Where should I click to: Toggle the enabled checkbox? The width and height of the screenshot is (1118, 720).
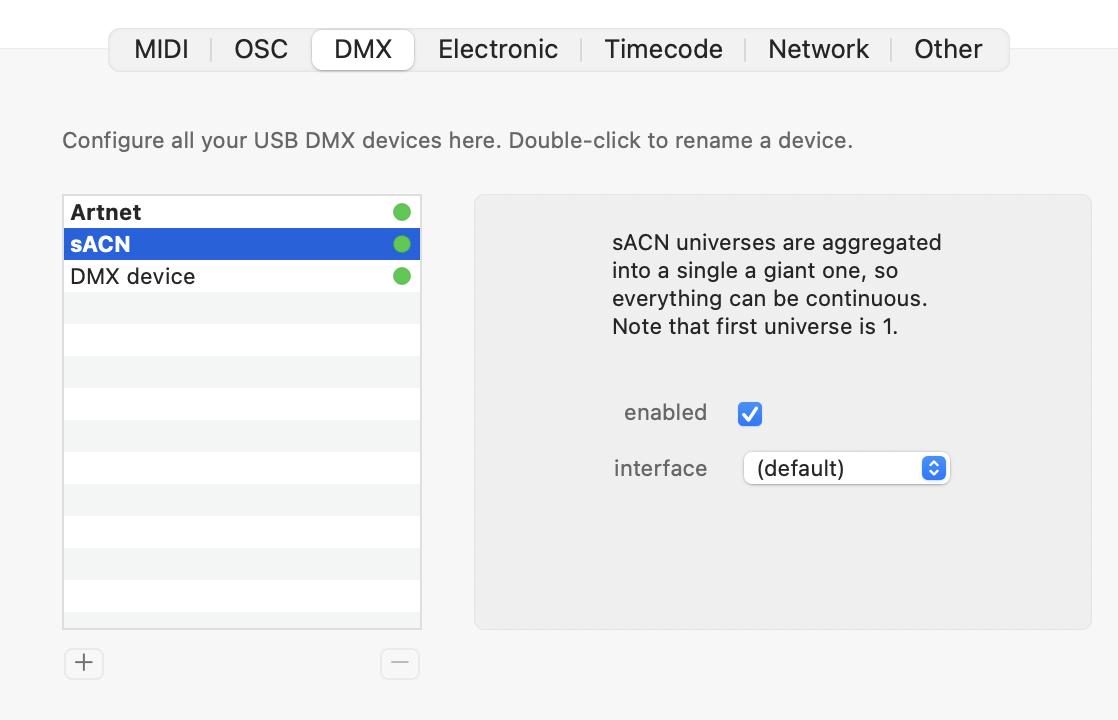tap(750, 413)
